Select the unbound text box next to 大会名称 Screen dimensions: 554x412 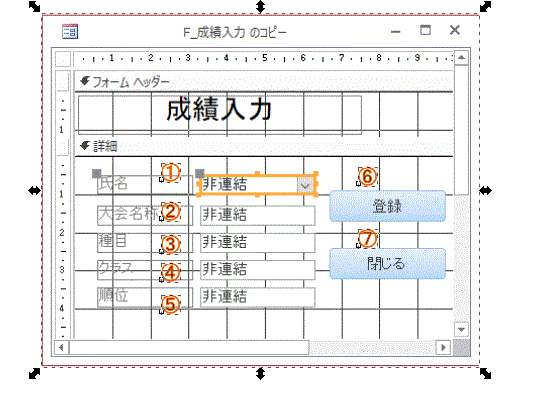point(258,215)
